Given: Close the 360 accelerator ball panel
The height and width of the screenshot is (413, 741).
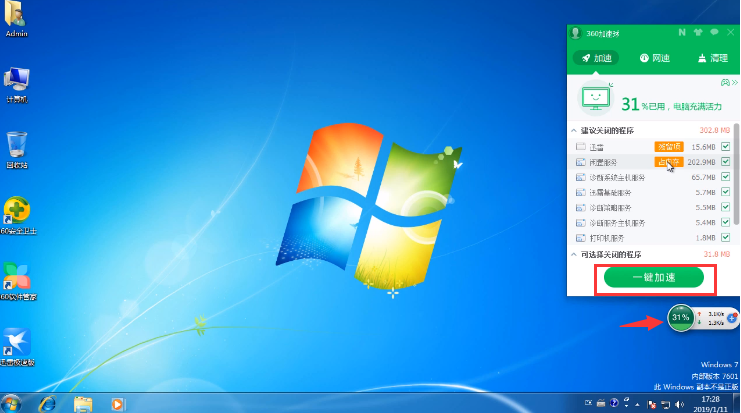Looking at the screenshot, I should pyautogui.click(x=731, y=32).
